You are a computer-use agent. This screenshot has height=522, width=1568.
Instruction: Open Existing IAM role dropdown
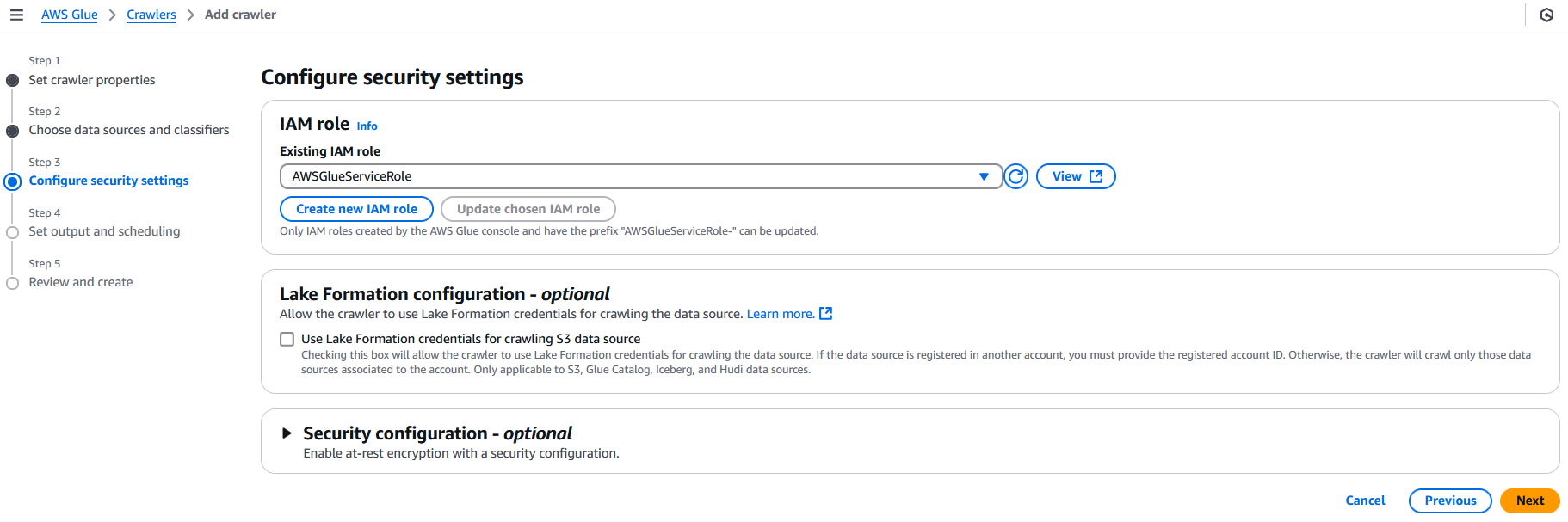pos(641,176)
